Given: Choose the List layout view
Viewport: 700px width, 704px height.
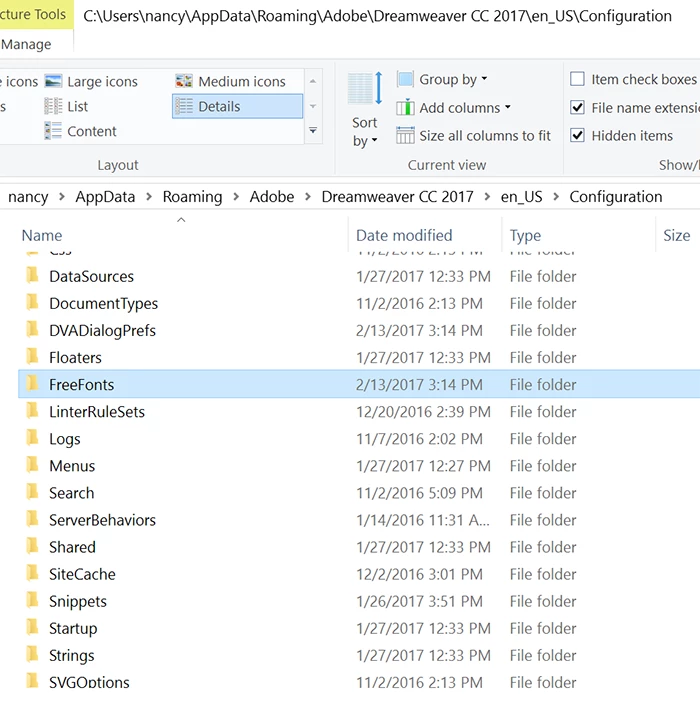Looking at the screenshot, I should point(66,106).
